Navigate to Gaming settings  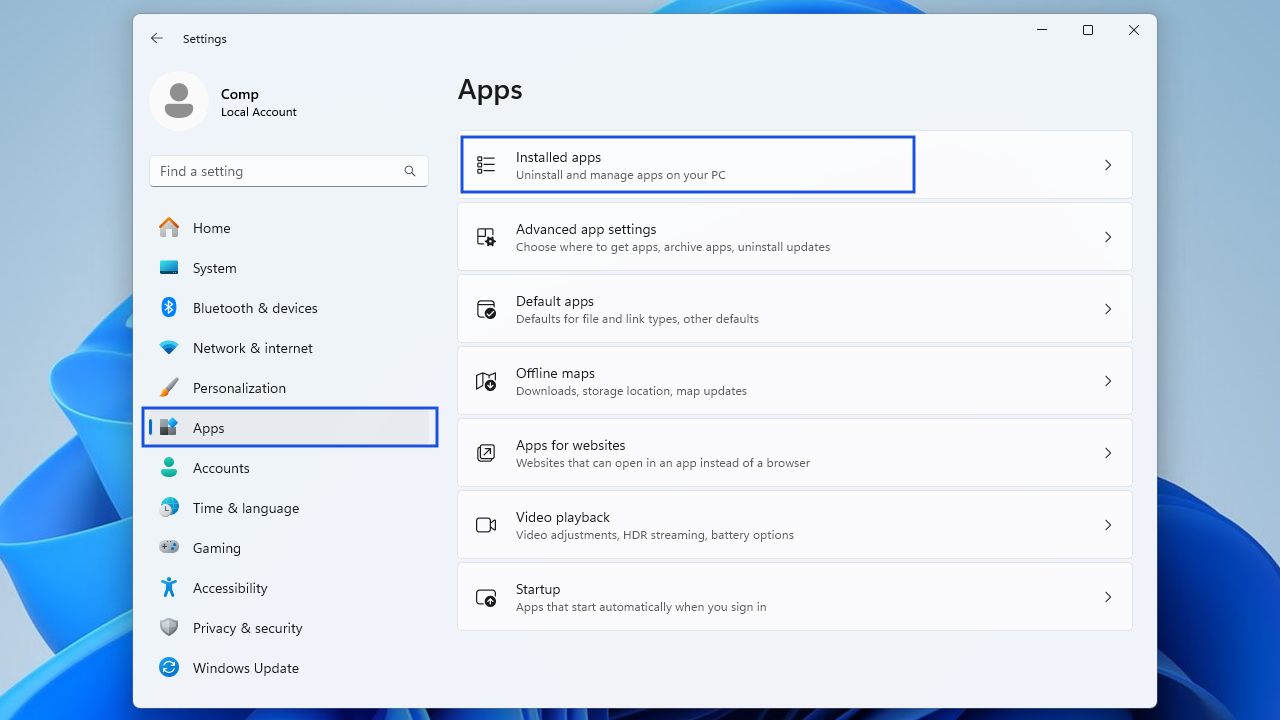289,548
